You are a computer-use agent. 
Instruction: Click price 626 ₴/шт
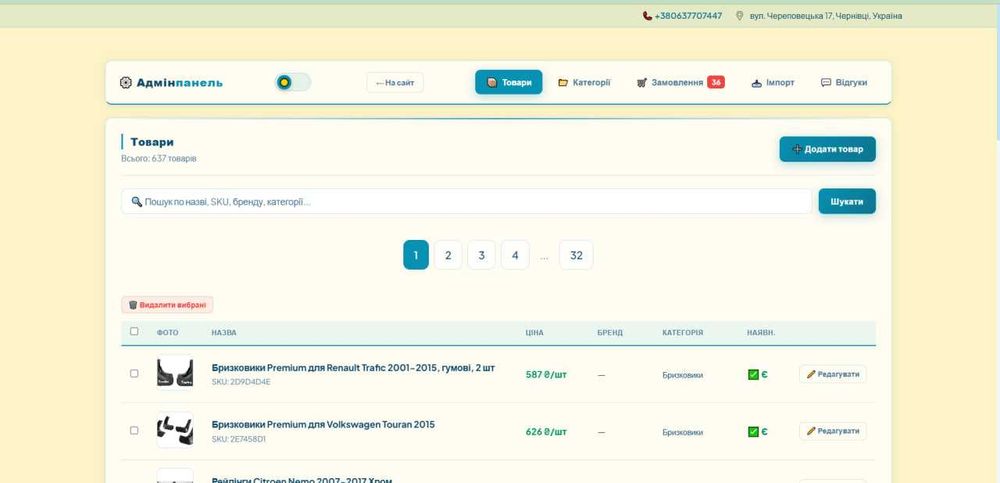546,432
